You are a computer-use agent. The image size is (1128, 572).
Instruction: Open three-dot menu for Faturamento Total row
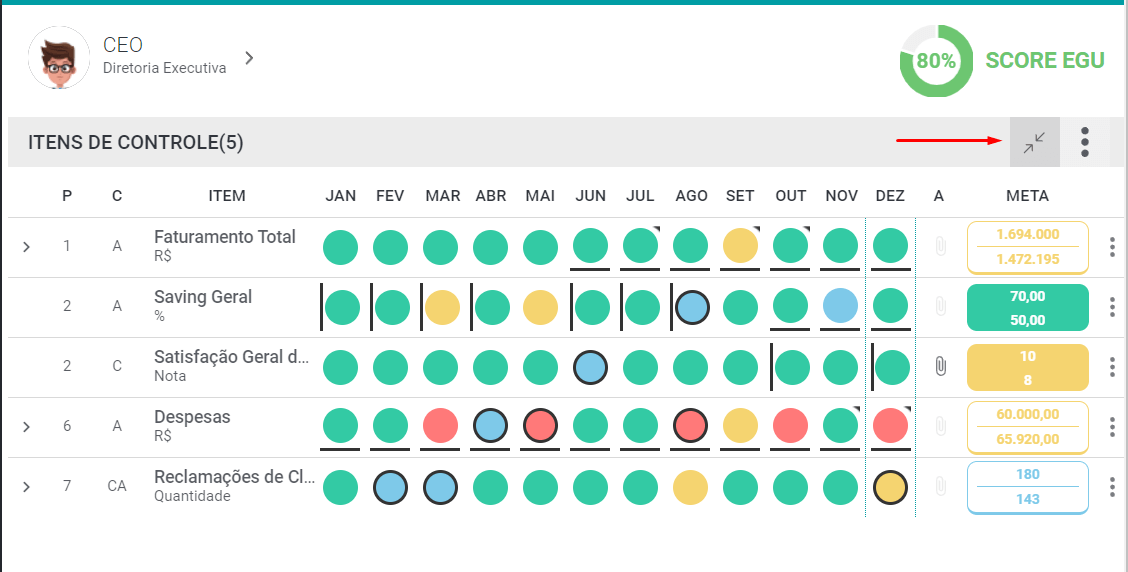(x=1112, y=247)
